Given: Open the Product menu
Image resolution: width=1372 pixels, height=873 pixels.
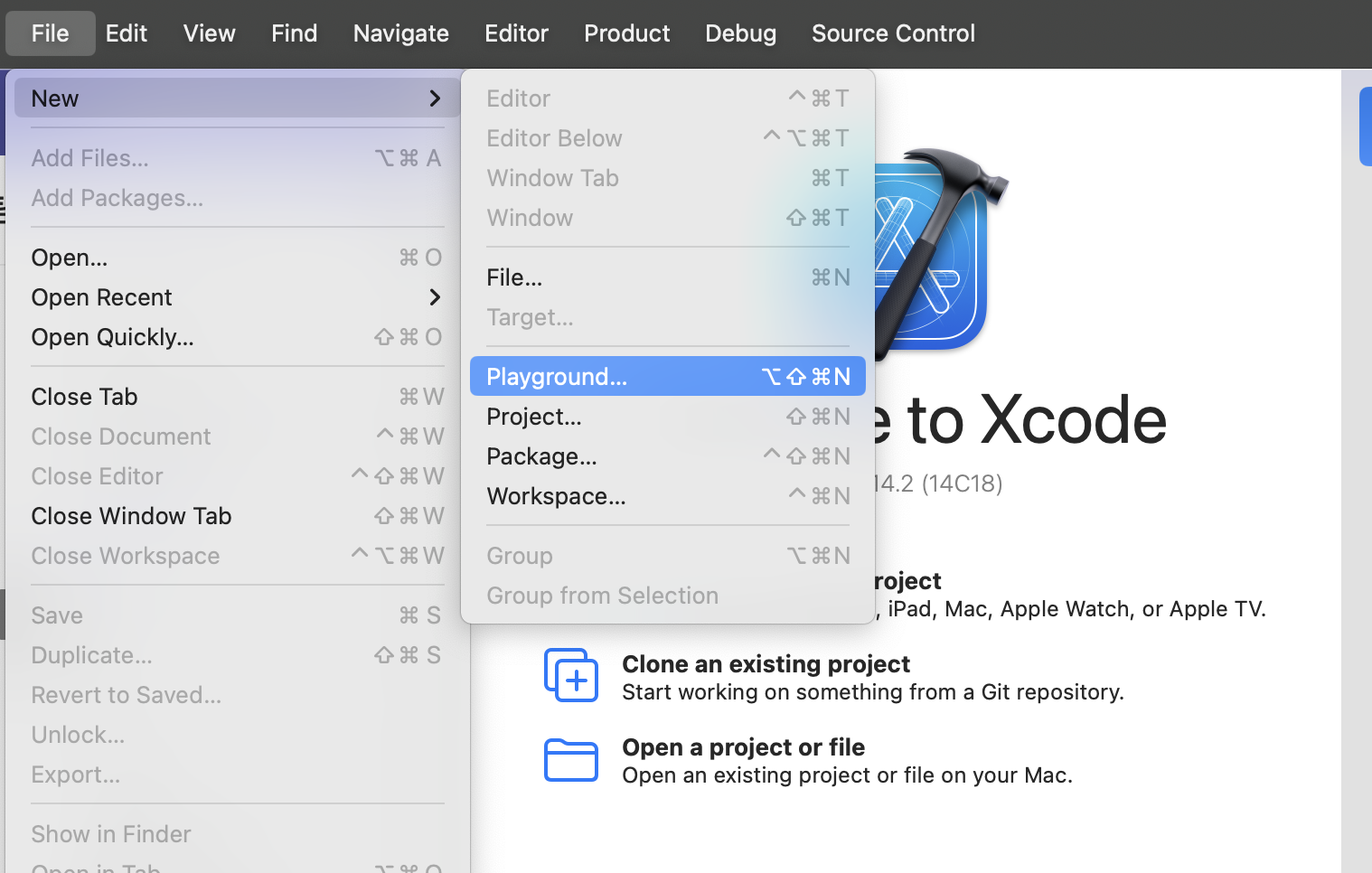Looking at the screenshot, I should click(627, 33).
